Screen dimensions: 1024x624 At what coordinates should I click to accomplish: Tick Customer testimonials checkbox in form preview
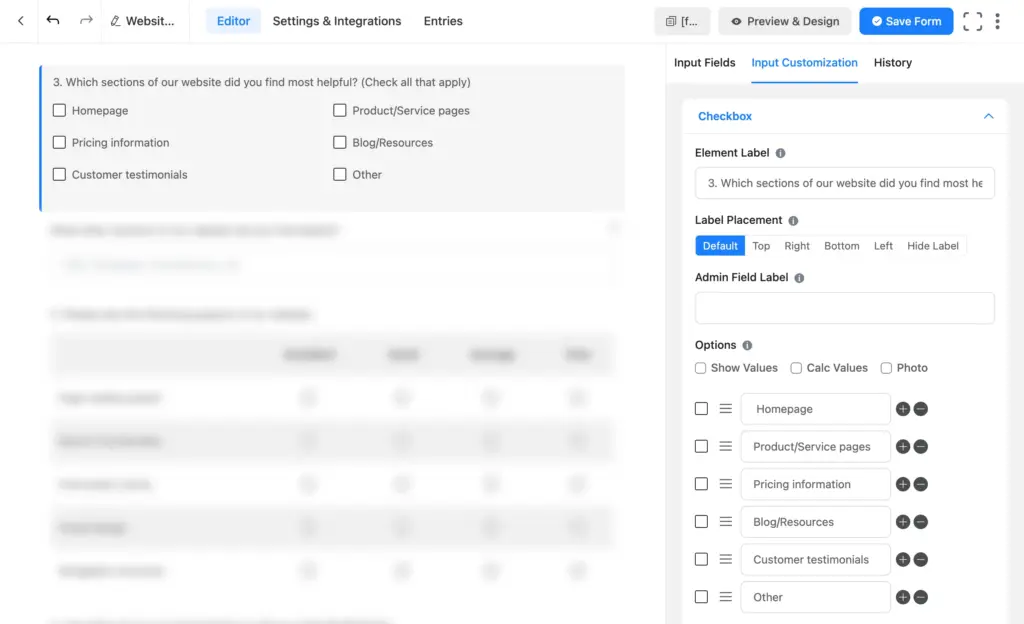[x=59, y=174]
